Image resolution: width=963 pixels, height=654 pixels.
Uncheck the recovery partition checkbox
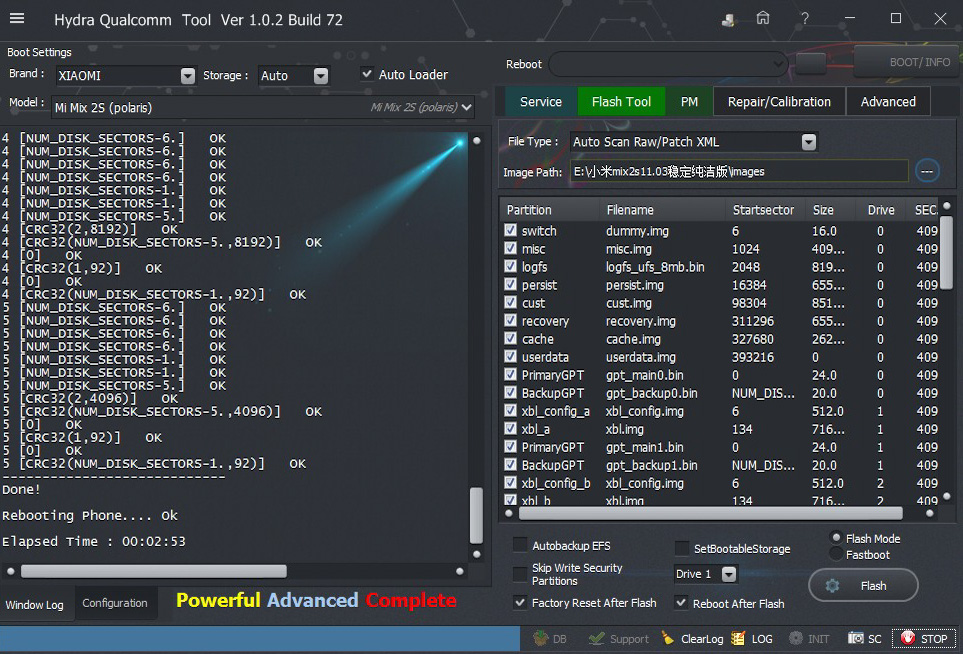[510, 320]
